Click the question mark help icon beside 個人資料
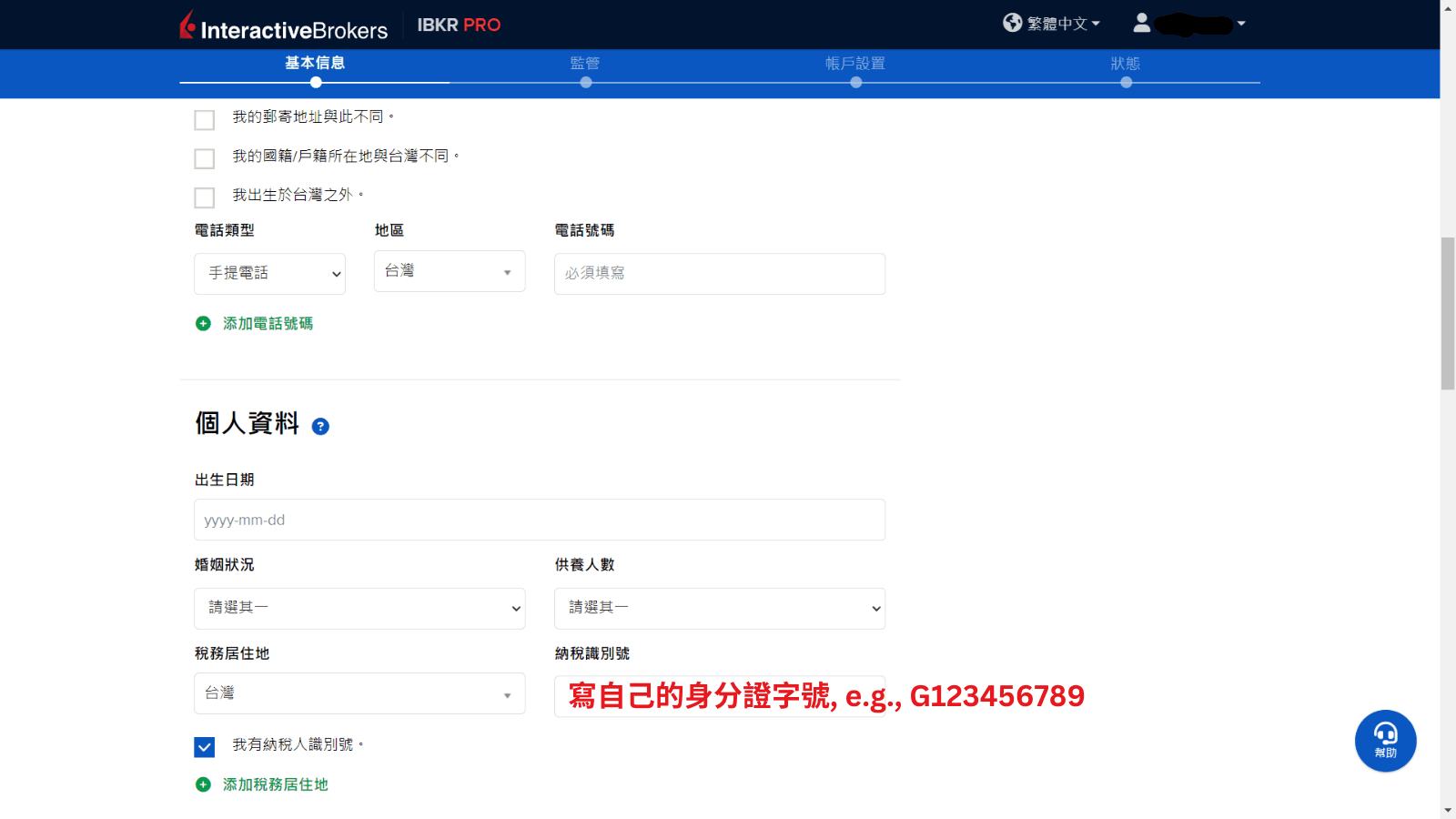This screenshot has width=1456, height=819. click(x=320, y=426)
